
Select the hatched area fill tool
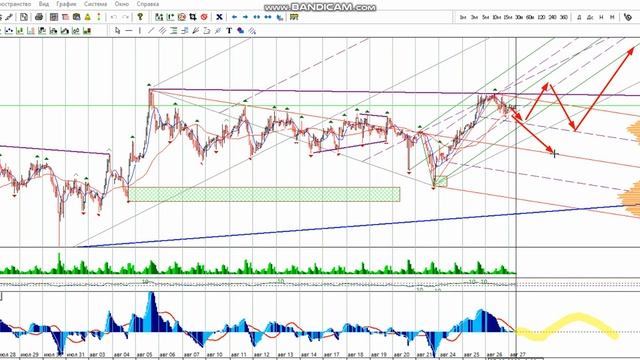click(252, 31)
